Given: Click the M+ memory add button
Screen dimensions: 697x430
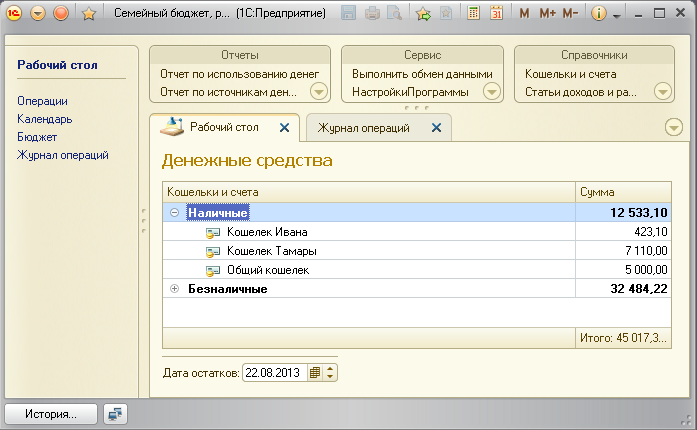Looking at the screenshot, I should point(547,13).
